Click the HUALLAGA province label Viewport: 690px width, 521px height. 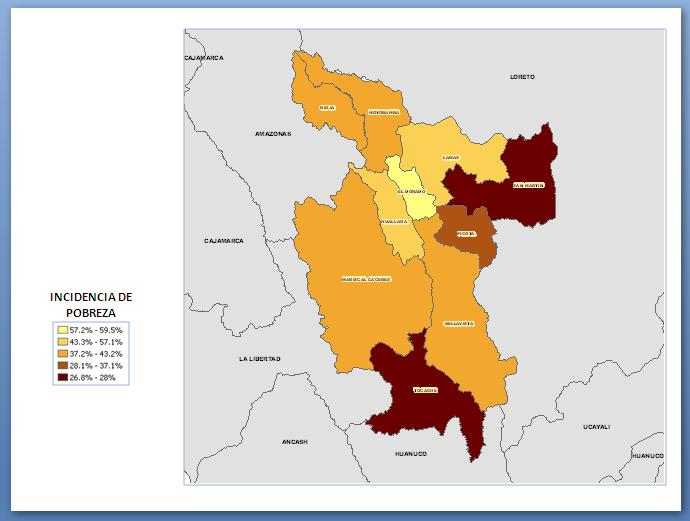coord(393,221)
